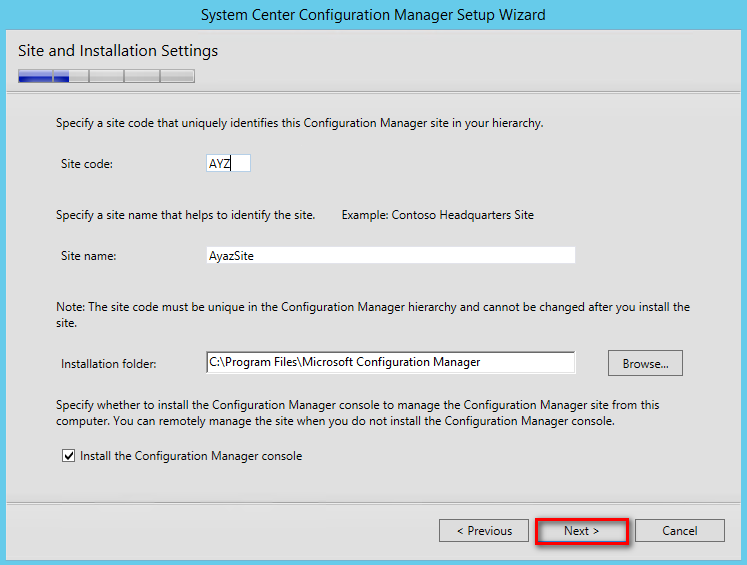Click the last empty segment of the wizard progress bar

(x=177, y=76)
